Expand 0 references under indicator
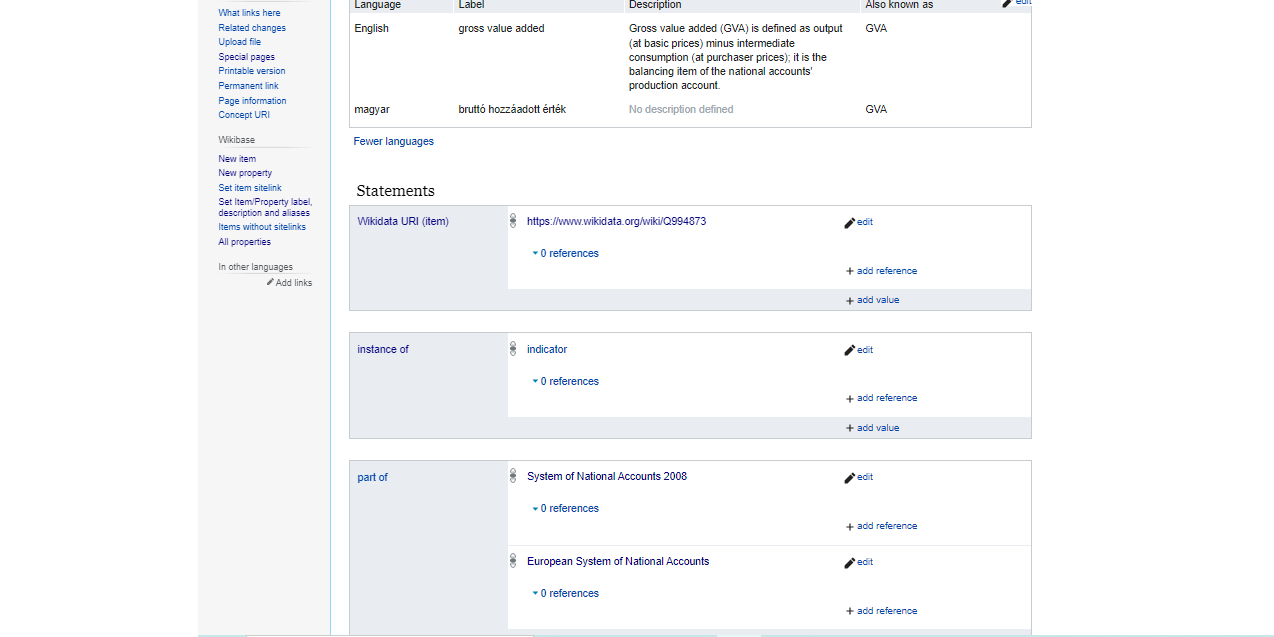The image size is (1274, 637). click(568, 382)
